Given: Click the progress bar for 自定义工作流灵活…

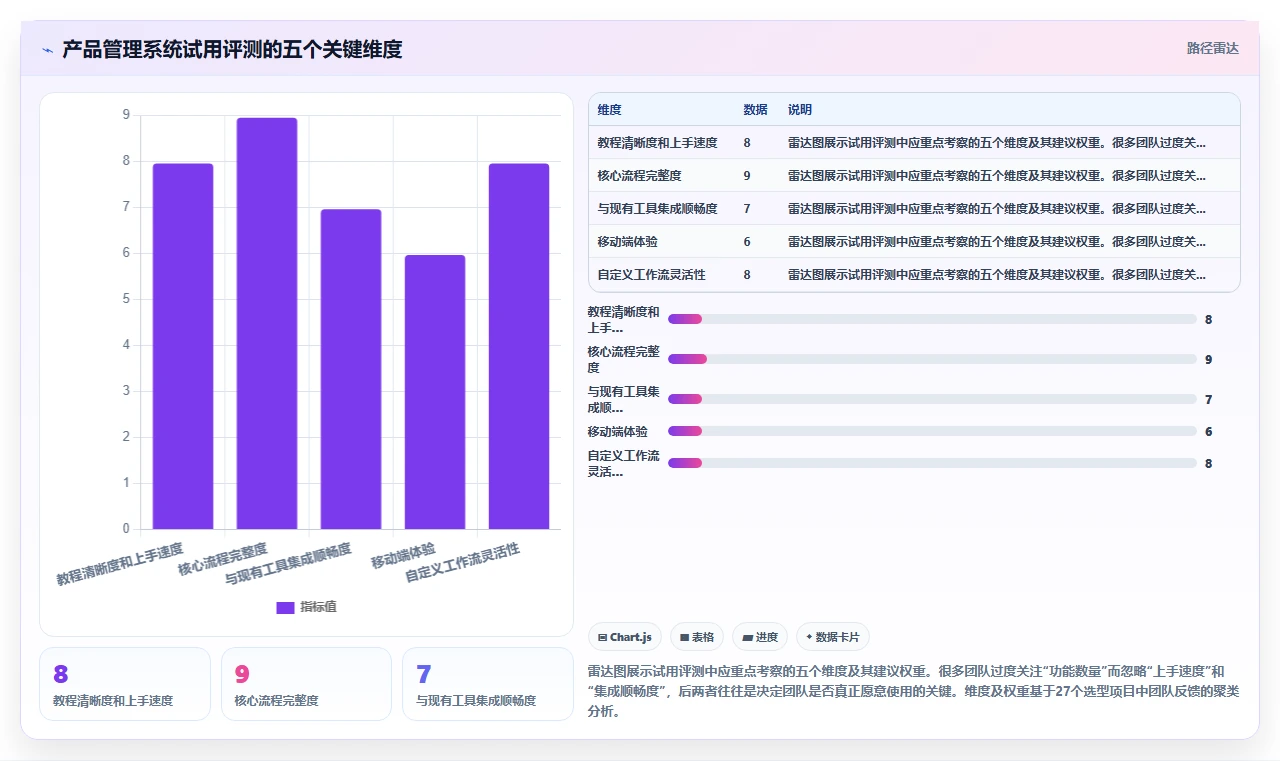Looking at the screenshot, I should pos(932,463).
